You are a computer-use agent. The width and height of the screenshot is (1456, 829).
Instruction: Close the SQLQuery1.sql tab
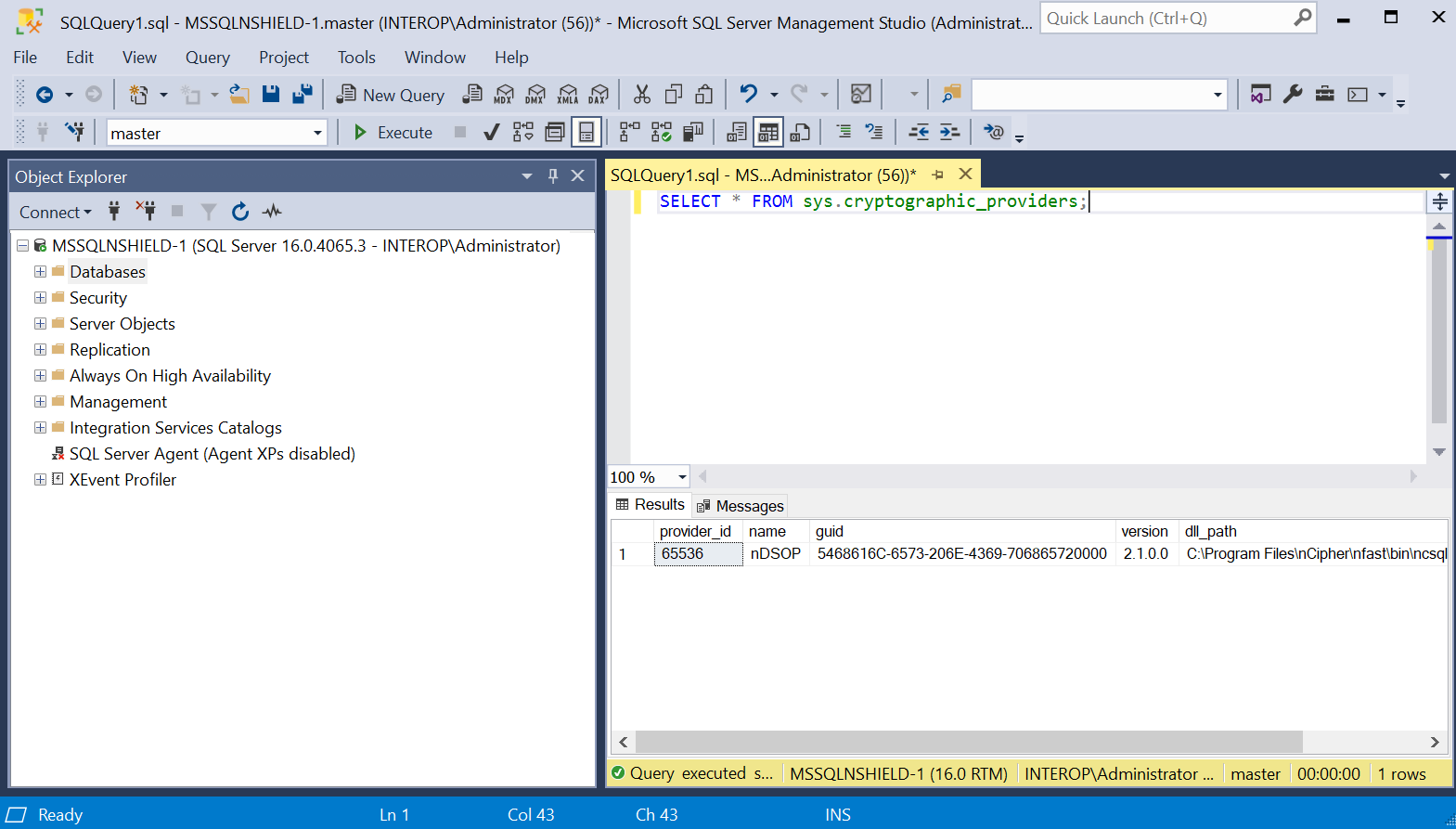(x=965, y=175)
